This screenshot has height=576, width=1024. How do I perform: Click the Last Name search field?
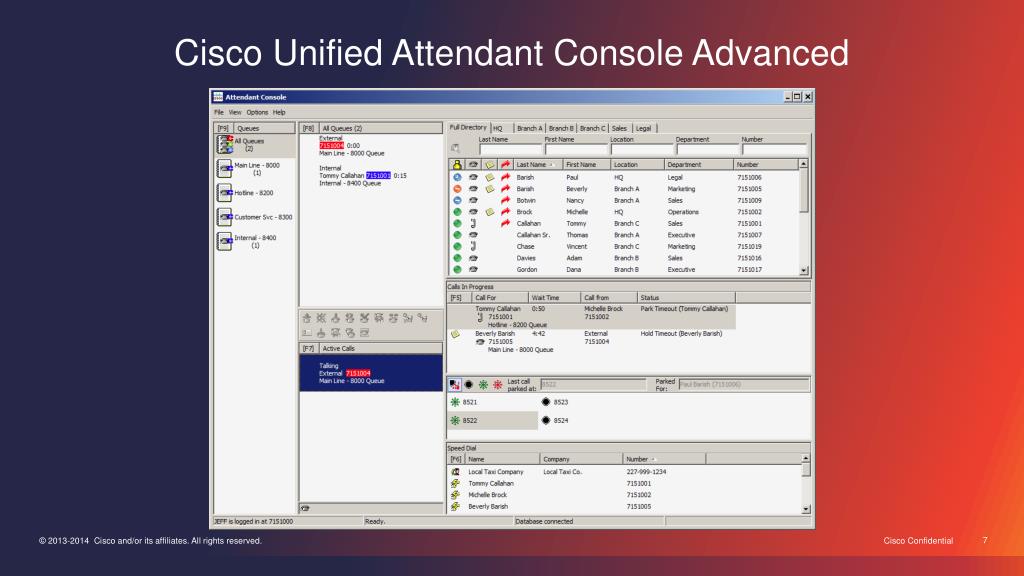point(510,149)
